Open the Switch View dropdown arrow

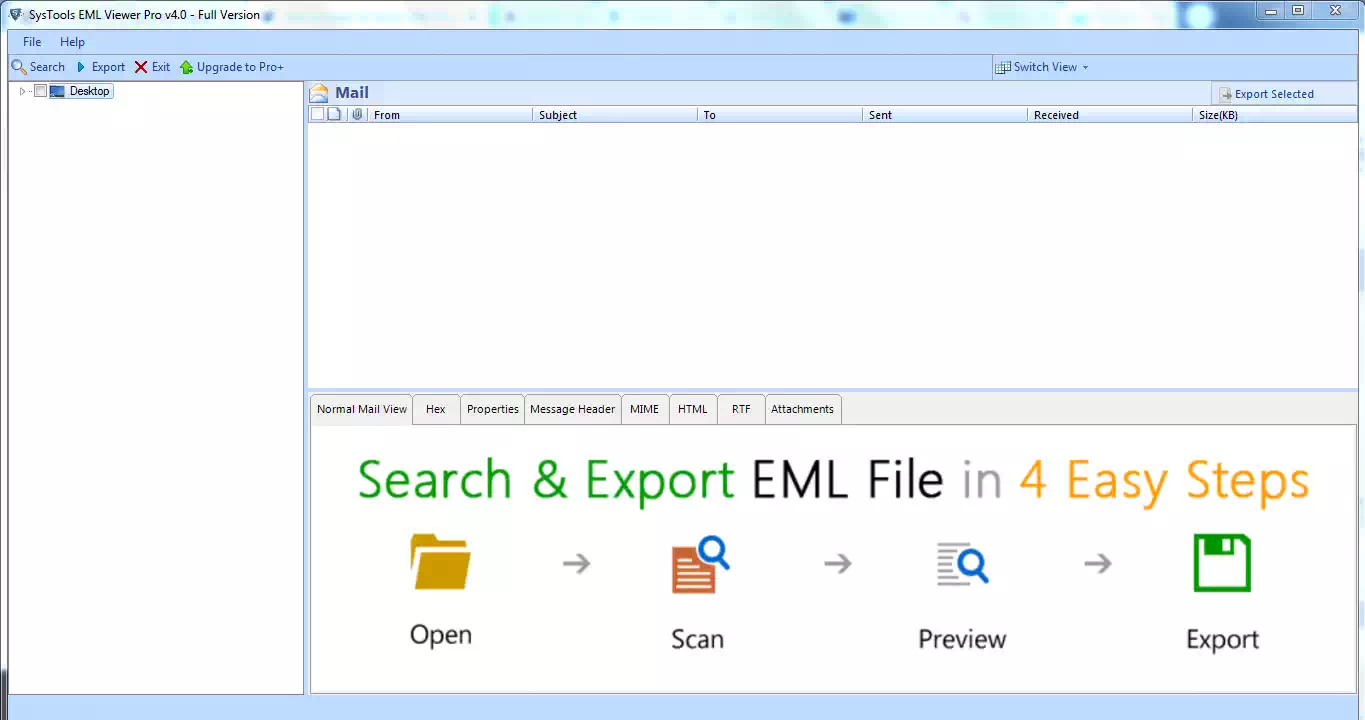(1085, 68)
